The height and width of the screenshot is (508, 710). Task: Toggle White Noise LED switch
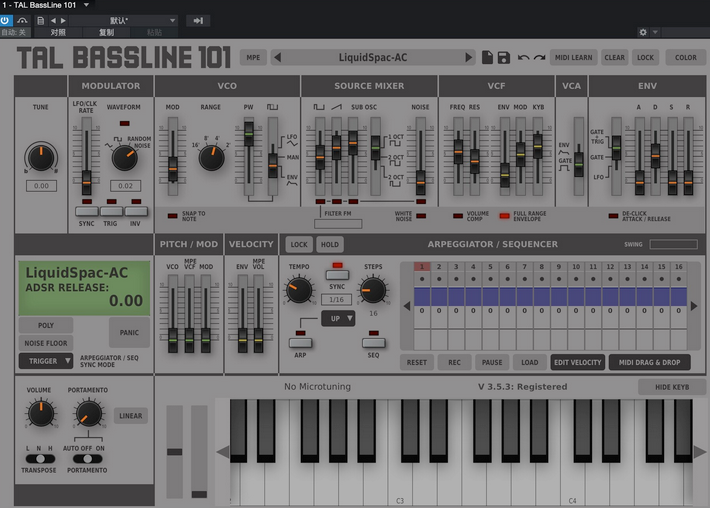pos(421,216)
